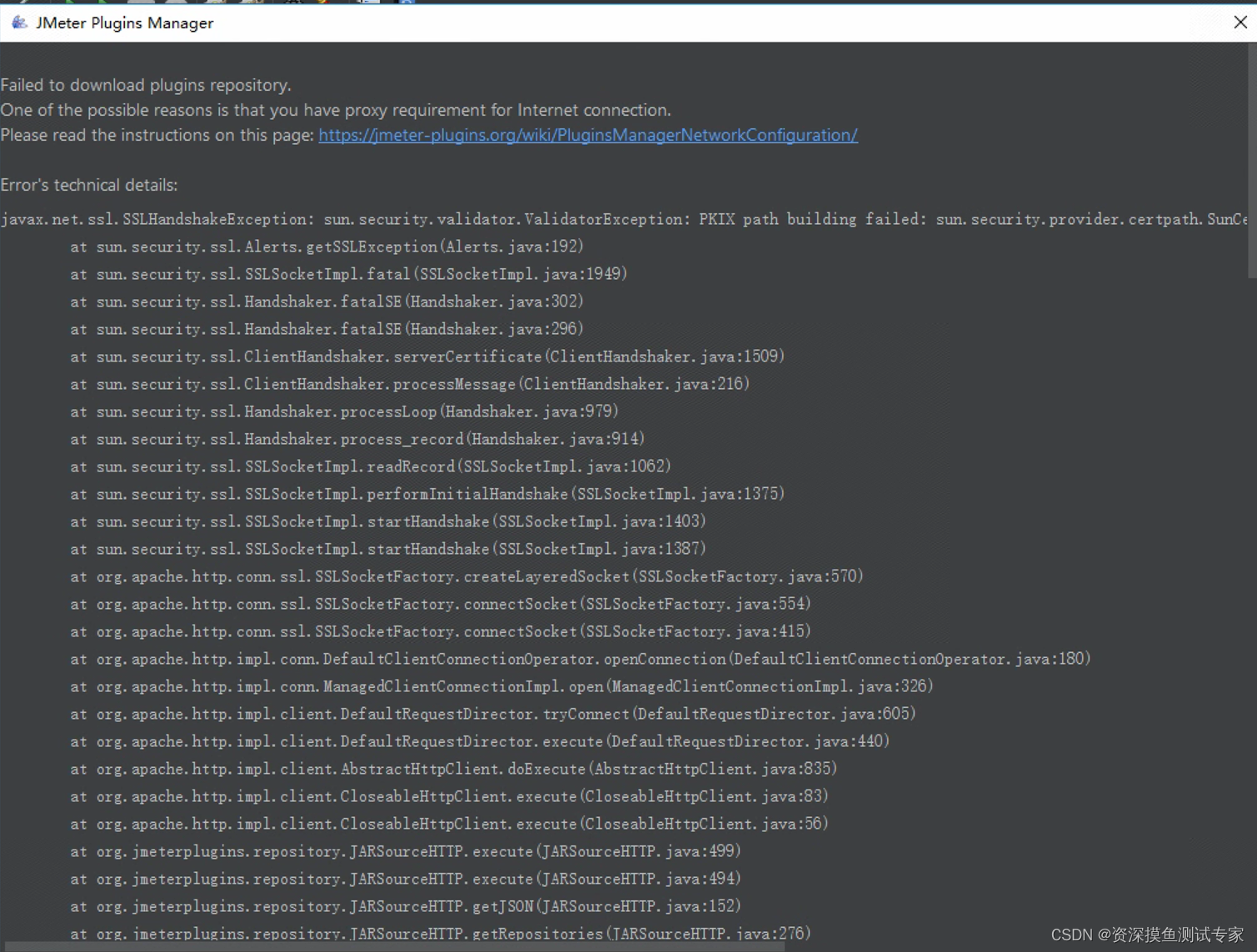Image resolution: width=1257 pixels, height=952 pixels.
Task: Click the DefaultRequestDirector.execute line
Action: [480, 741]
